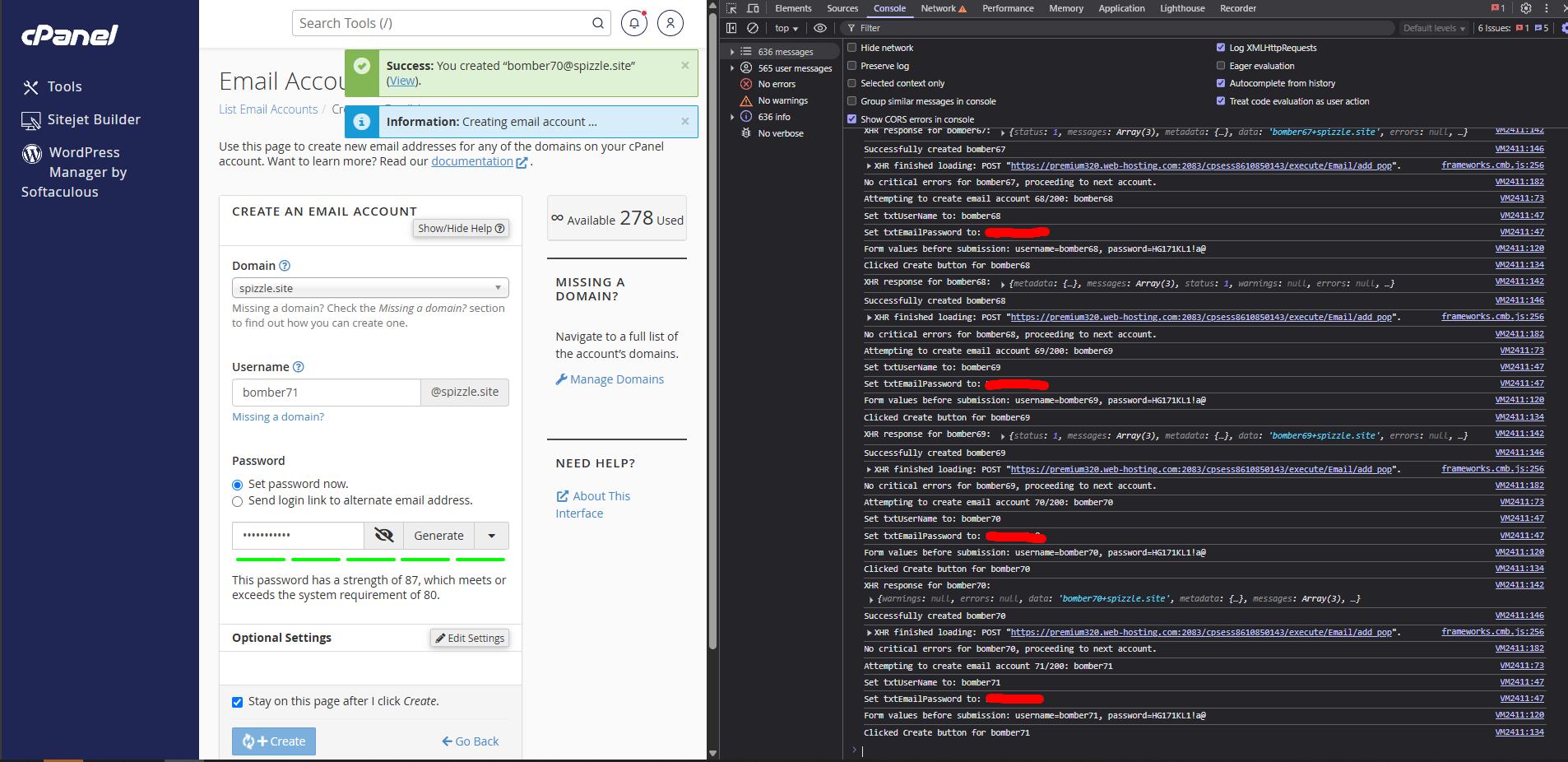
Task: Disable Show CORS errors in console
Action: [852, 119]
